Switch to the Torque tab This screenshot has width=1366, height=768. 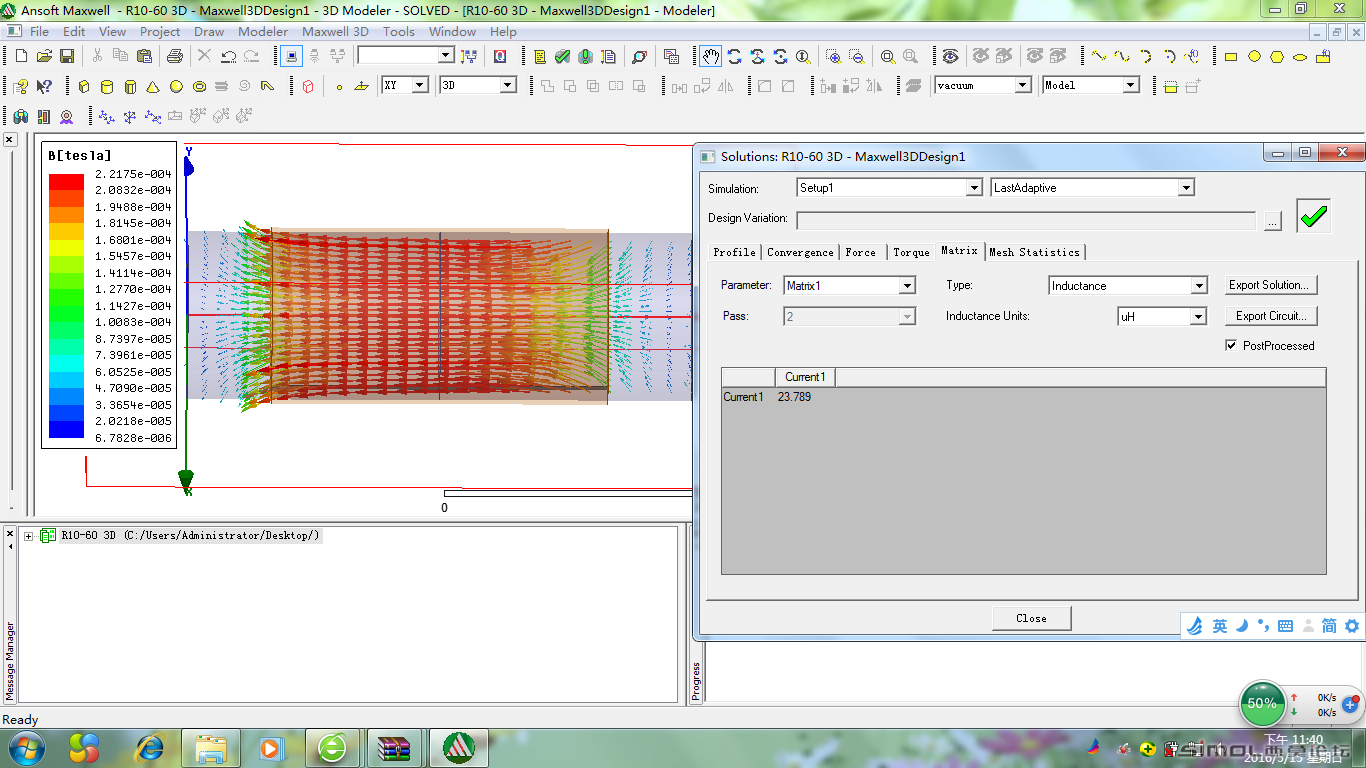pos(911,252)
